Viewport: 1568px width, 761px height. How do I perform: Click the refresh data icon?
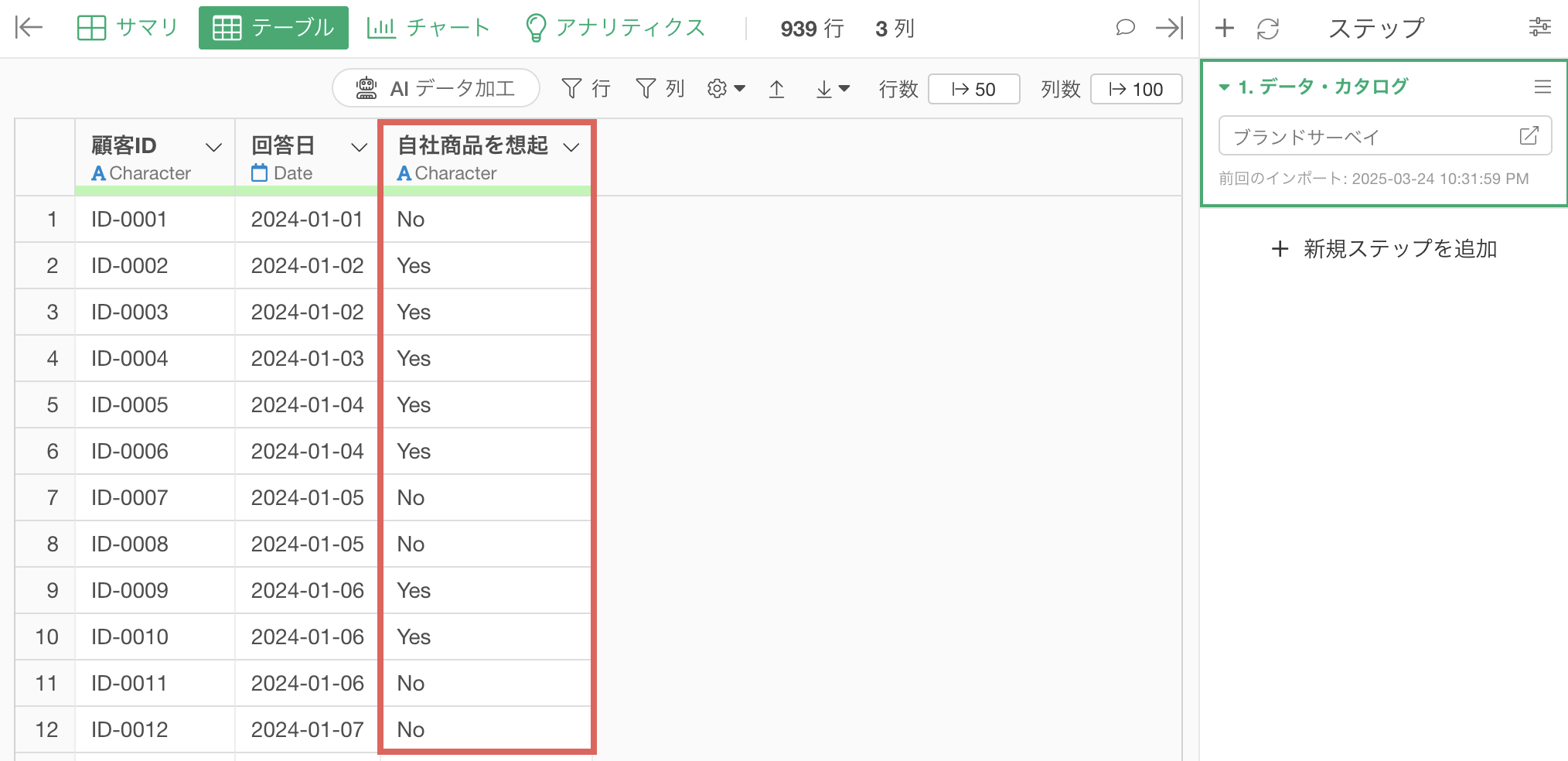(x=1268, y=29)
